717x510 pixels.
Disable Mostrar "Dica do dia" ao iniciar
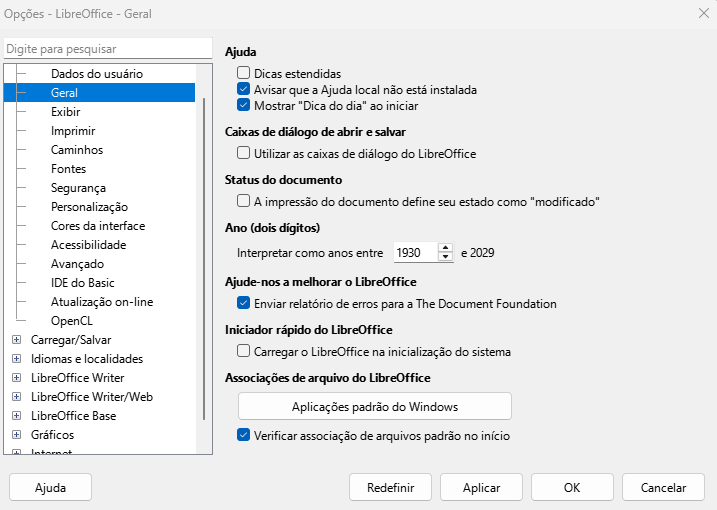coord(243,105)
